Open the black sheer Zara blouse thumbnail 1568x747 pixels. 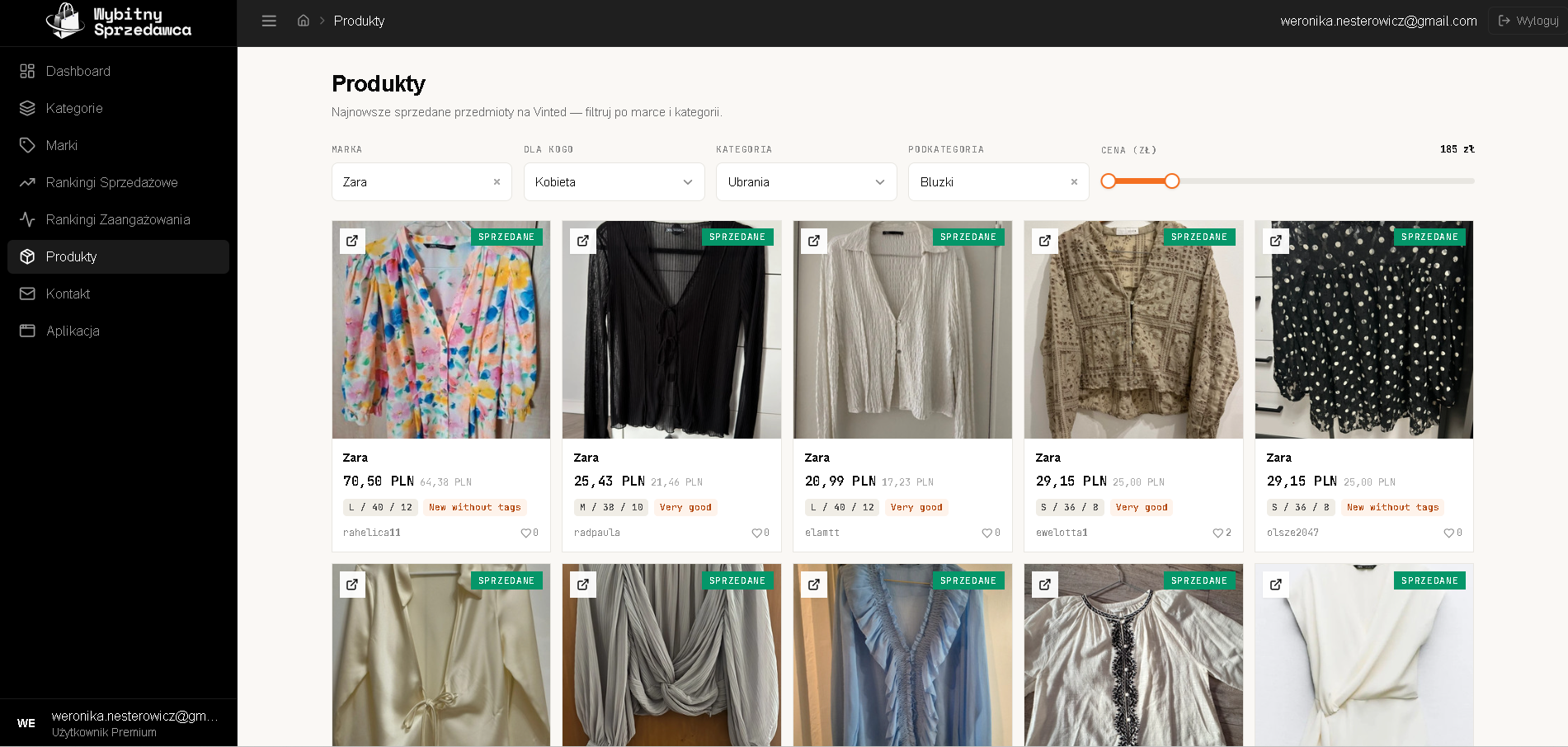tap(671, 330)
